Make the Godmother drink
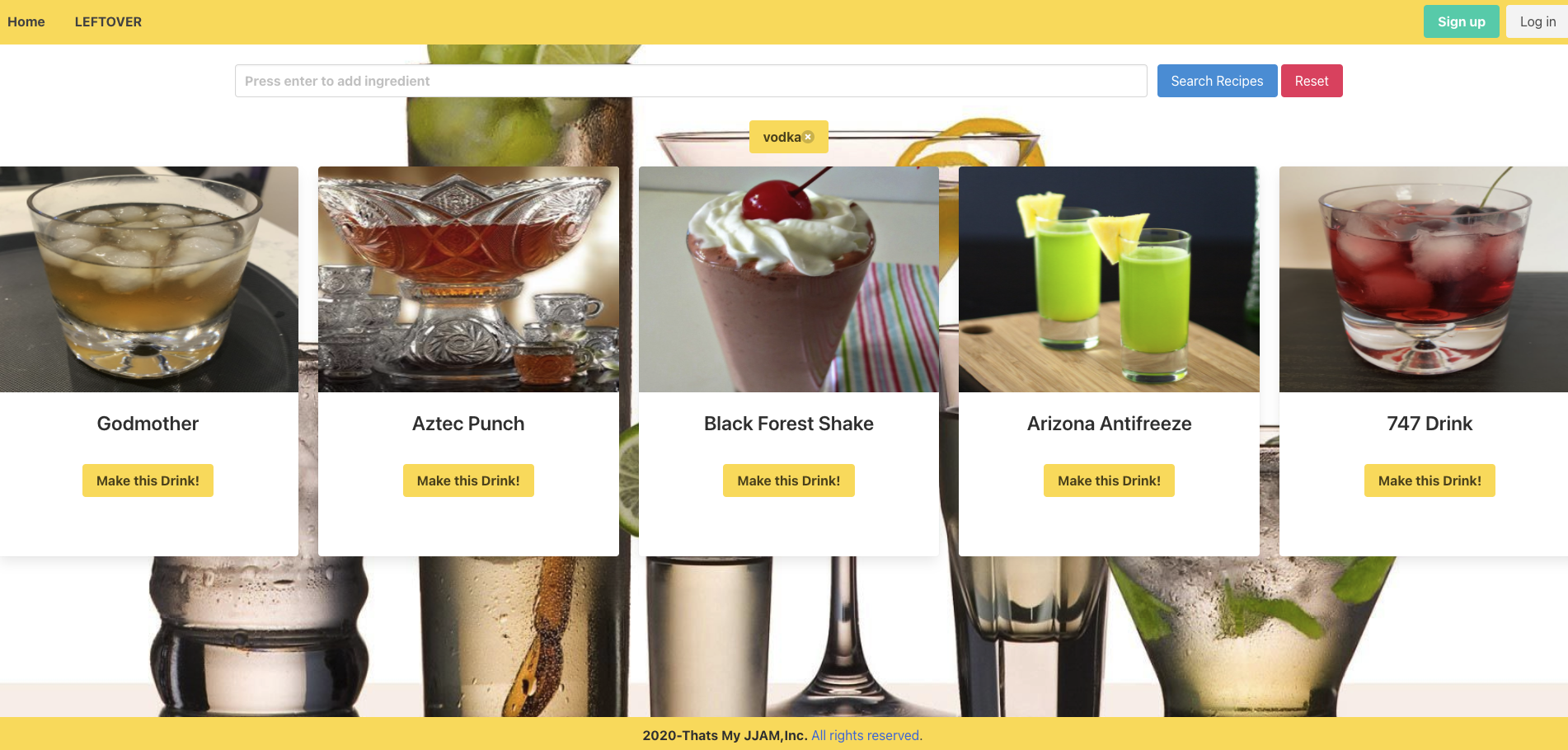Image resolution: width=1568 pixels, height=750 pixels. click(148, 480)
